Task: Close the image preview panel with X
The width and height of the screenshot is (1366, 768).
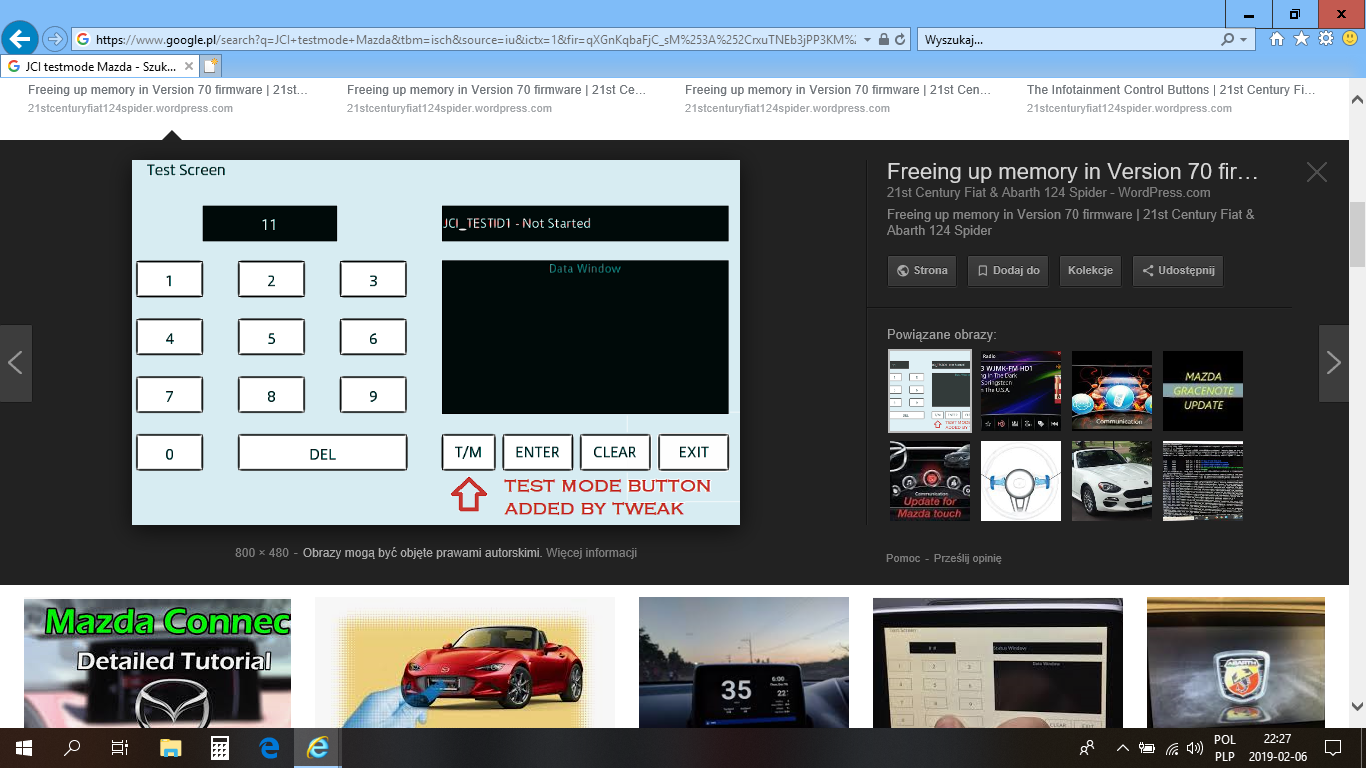Action: click(1316, 173)
